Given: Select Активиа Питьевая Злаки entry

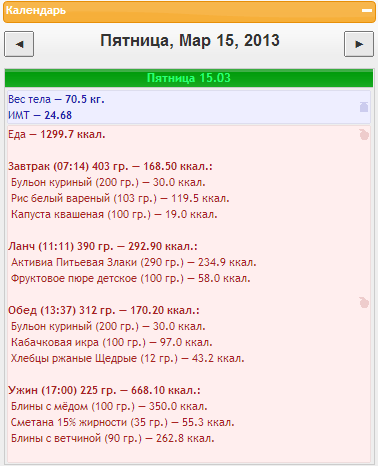Looking at the screenshot, I should point(134,262).
